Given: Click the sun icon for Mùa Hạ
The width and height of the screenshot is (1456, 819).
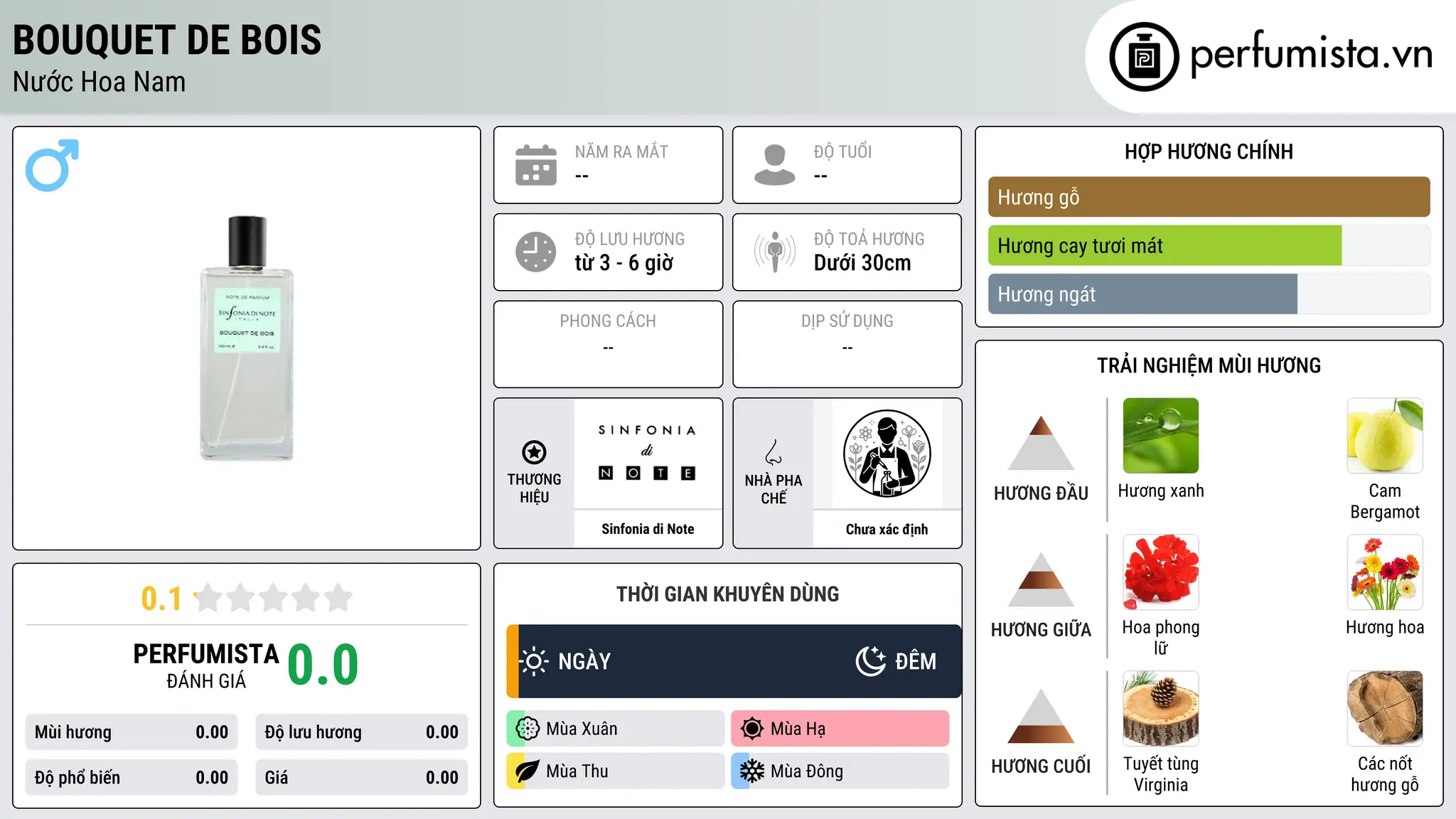Looking at the screenshot, I should [752, 729].
